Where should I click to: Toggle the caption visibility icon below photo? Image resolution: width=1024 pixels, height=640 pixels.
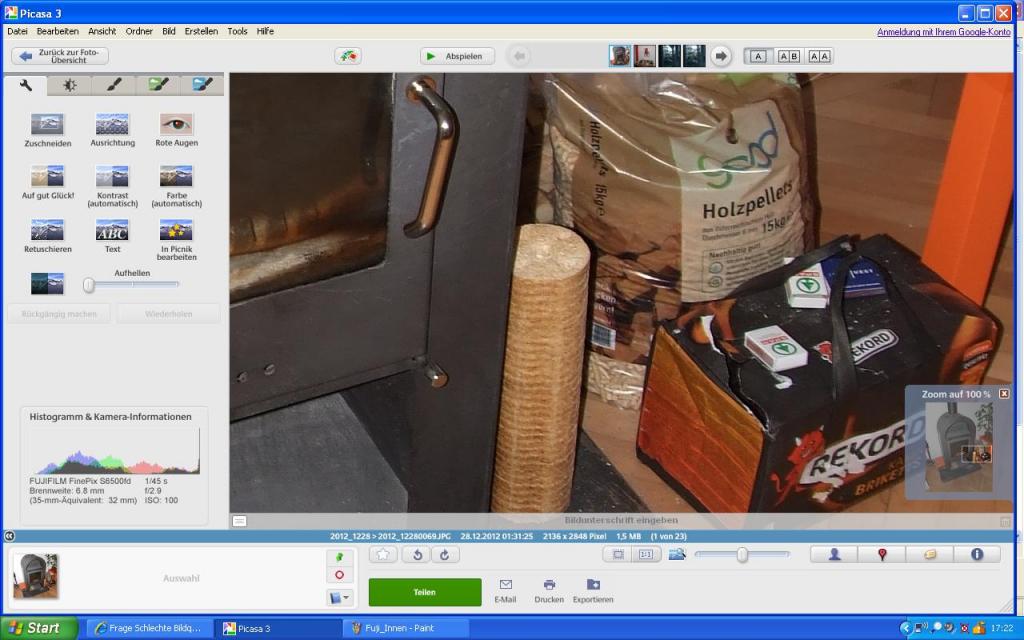240,521
